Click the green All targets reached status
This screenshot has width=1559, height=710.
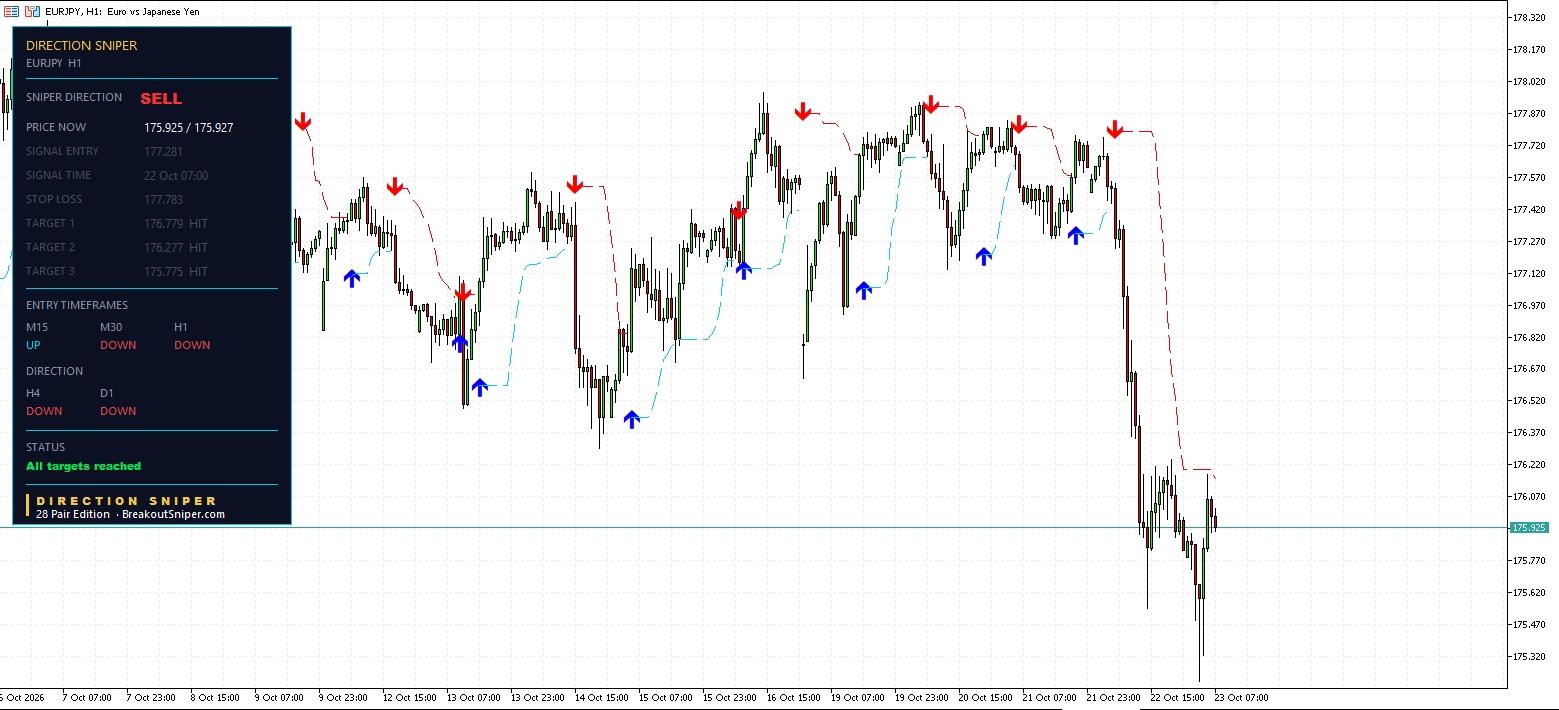(84, 466)
